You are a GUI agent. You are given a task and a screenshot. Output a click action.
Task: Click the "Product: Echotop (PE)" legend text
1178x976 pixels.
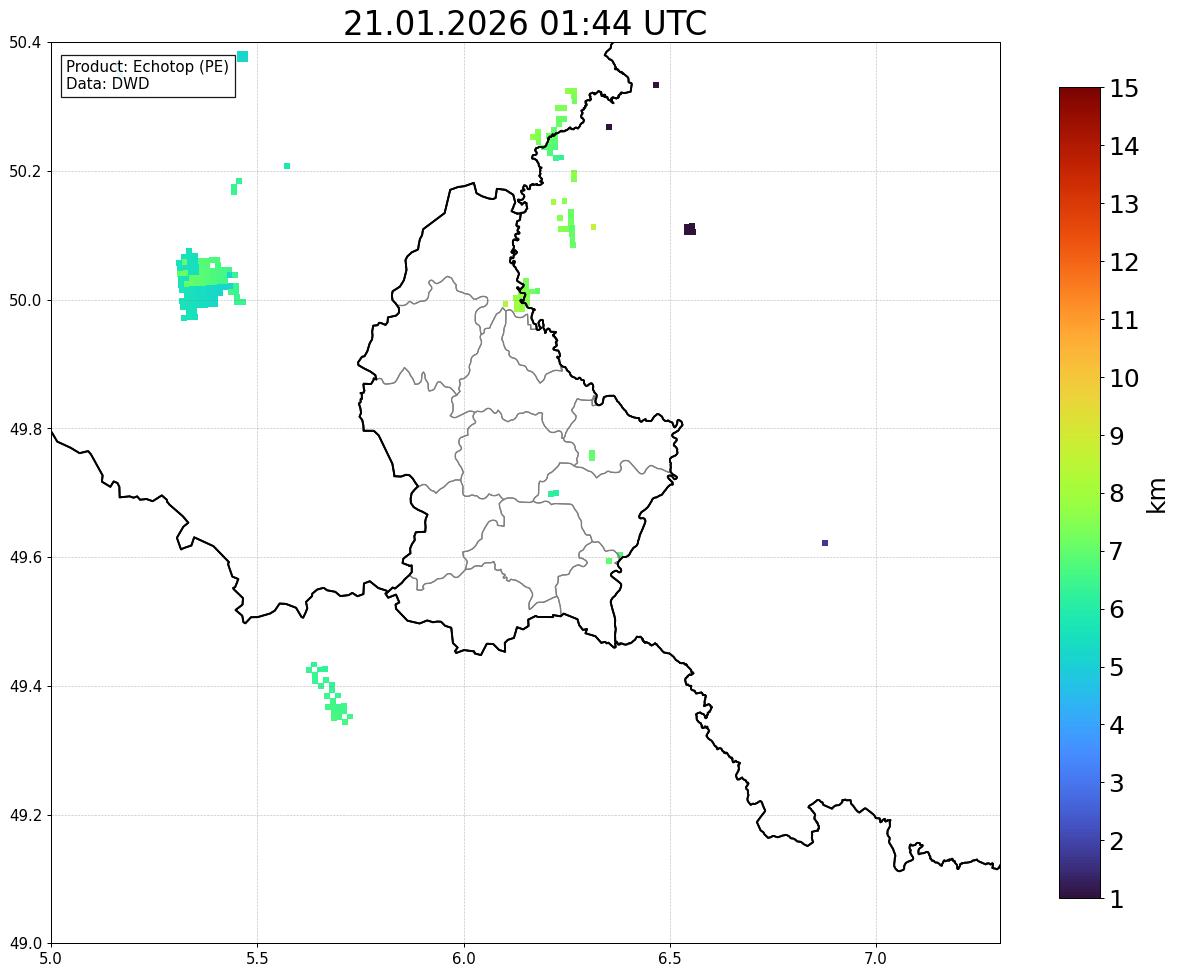[147, 67]
